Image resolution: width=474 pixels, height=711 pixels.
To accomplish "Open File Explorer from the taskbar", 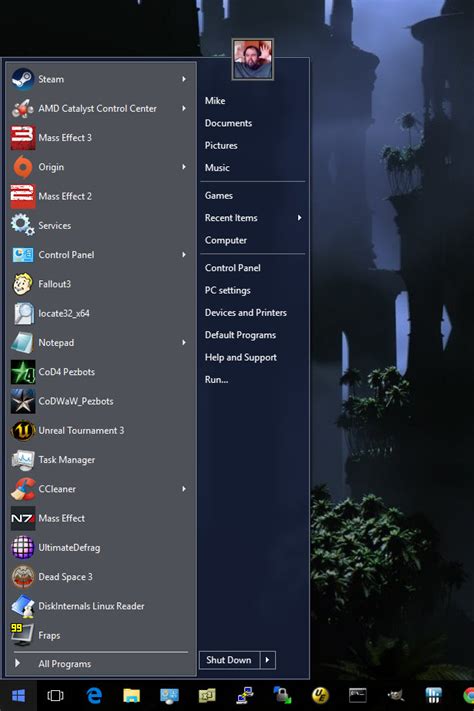I will 132,695.
